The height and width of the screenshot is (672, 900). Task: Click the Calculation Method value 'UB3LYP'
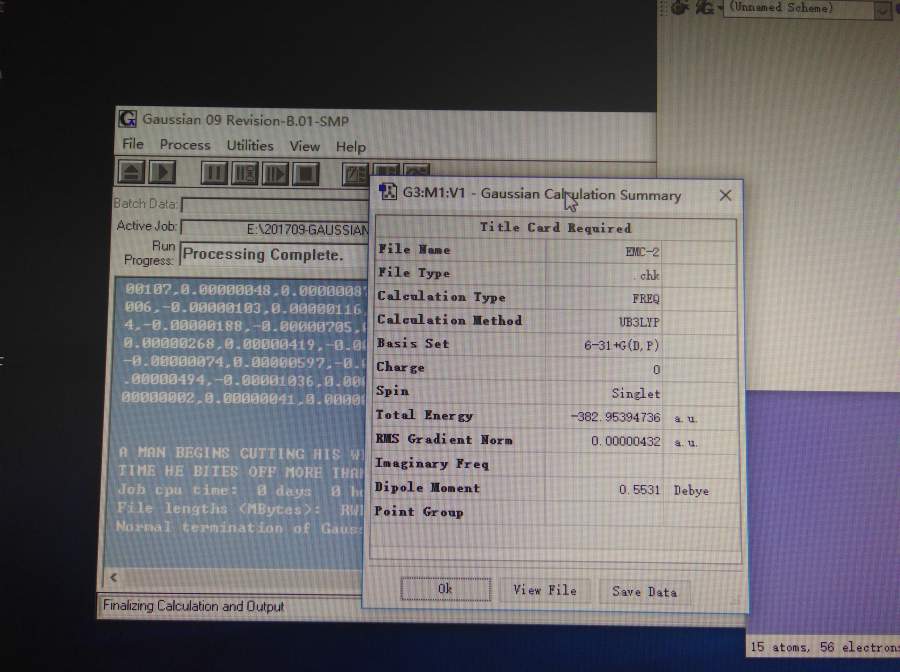point(639,322)
